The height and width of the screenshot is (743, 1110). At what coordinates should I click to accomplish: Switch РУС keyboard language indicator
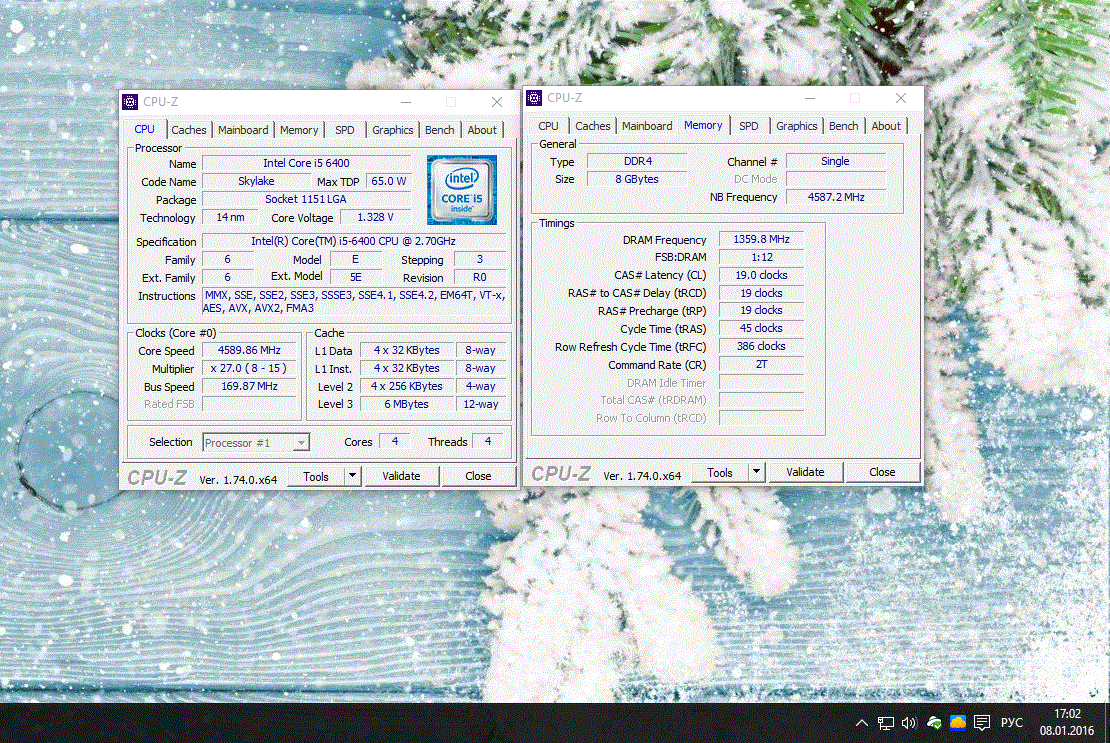[x=1012, y=722]
